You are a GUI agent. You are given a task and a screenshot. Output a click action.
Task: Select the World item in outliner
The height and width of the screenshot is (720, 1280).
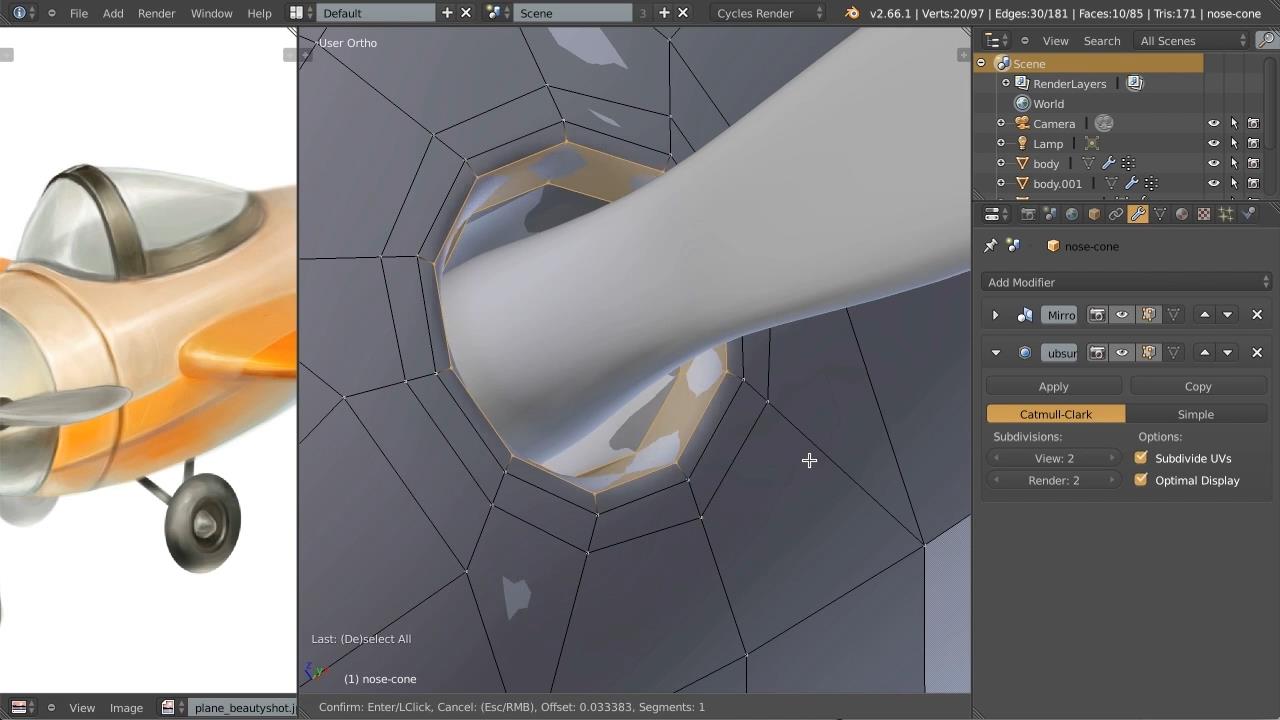pos(1048,104)
